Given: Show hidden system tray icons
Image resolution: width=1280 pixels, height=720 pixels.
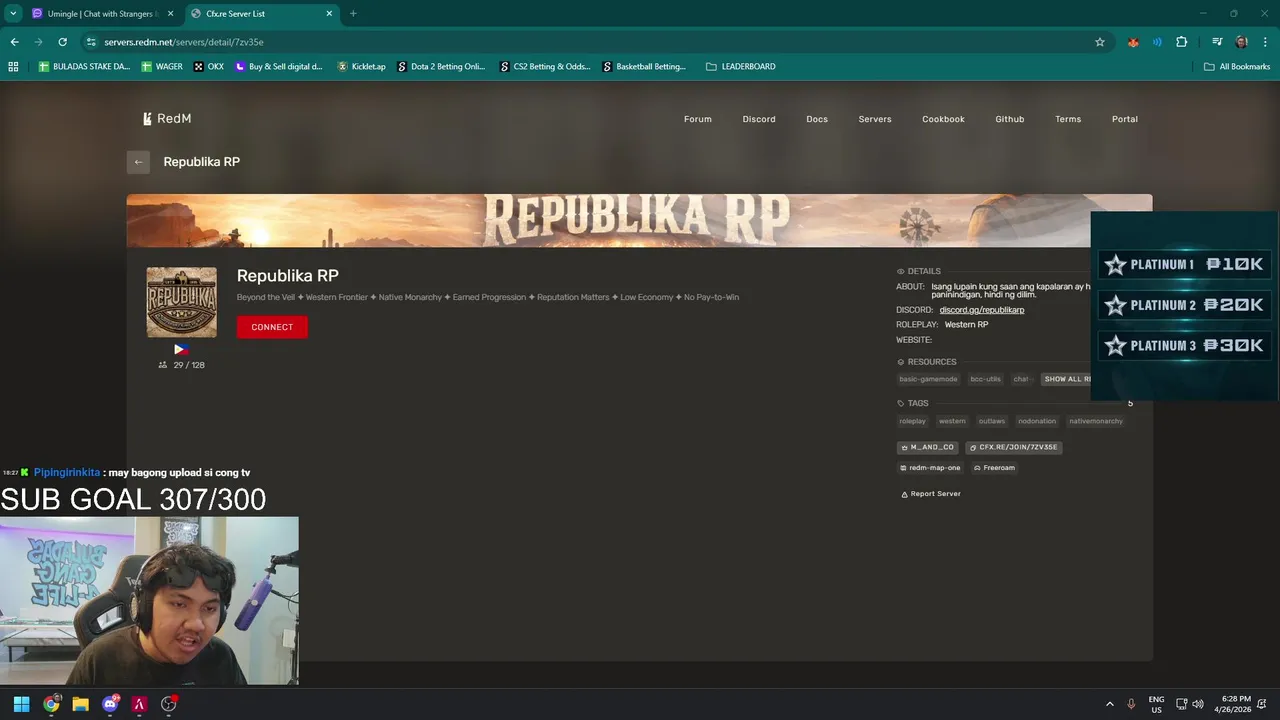Looking at the screenshot, I should 1109,704.
